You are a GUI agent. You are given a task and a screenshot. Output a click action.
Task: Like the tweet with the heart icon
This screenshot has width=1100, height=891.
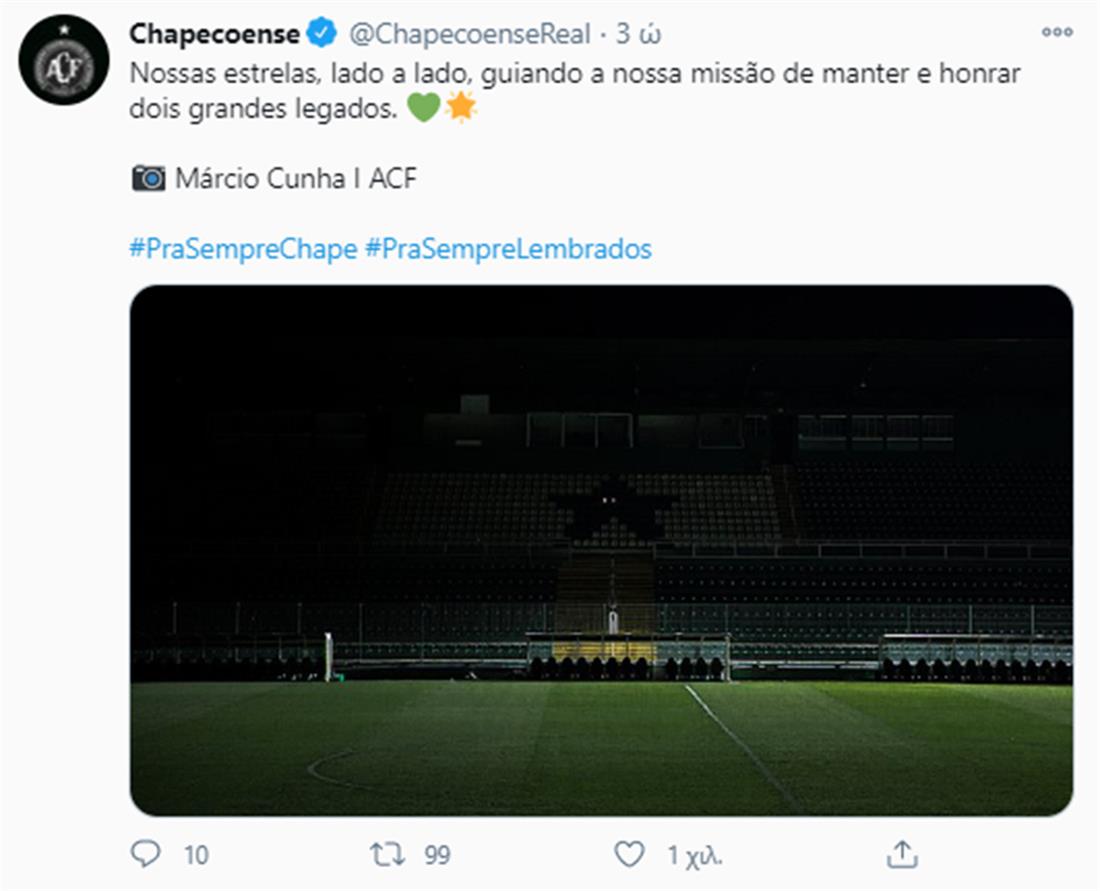click(x=628, y=854)
